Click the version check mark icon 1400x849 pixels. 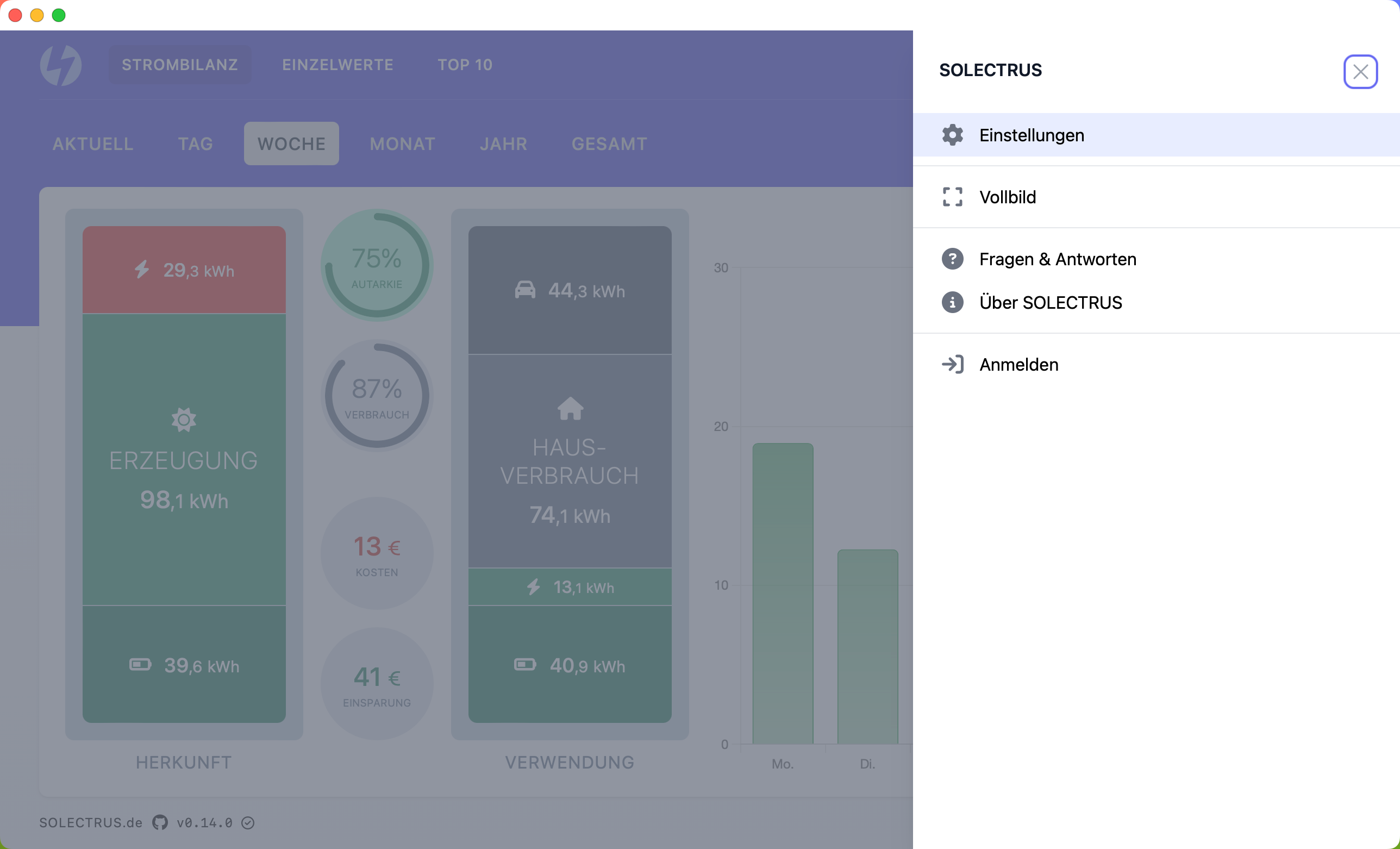coord(248,823)
